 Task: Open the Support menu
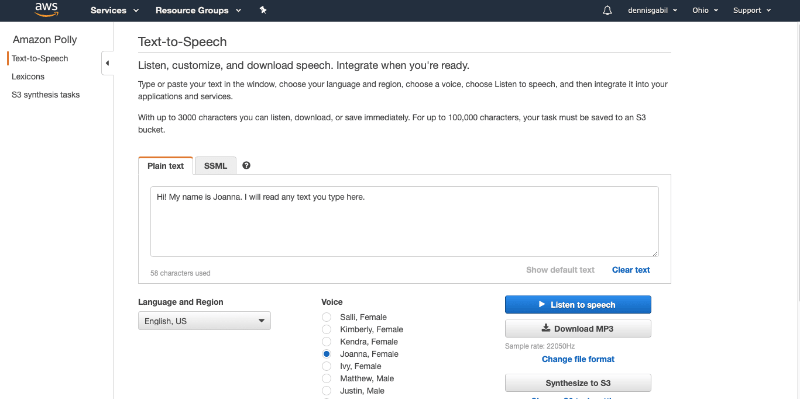tap(752, 10)
